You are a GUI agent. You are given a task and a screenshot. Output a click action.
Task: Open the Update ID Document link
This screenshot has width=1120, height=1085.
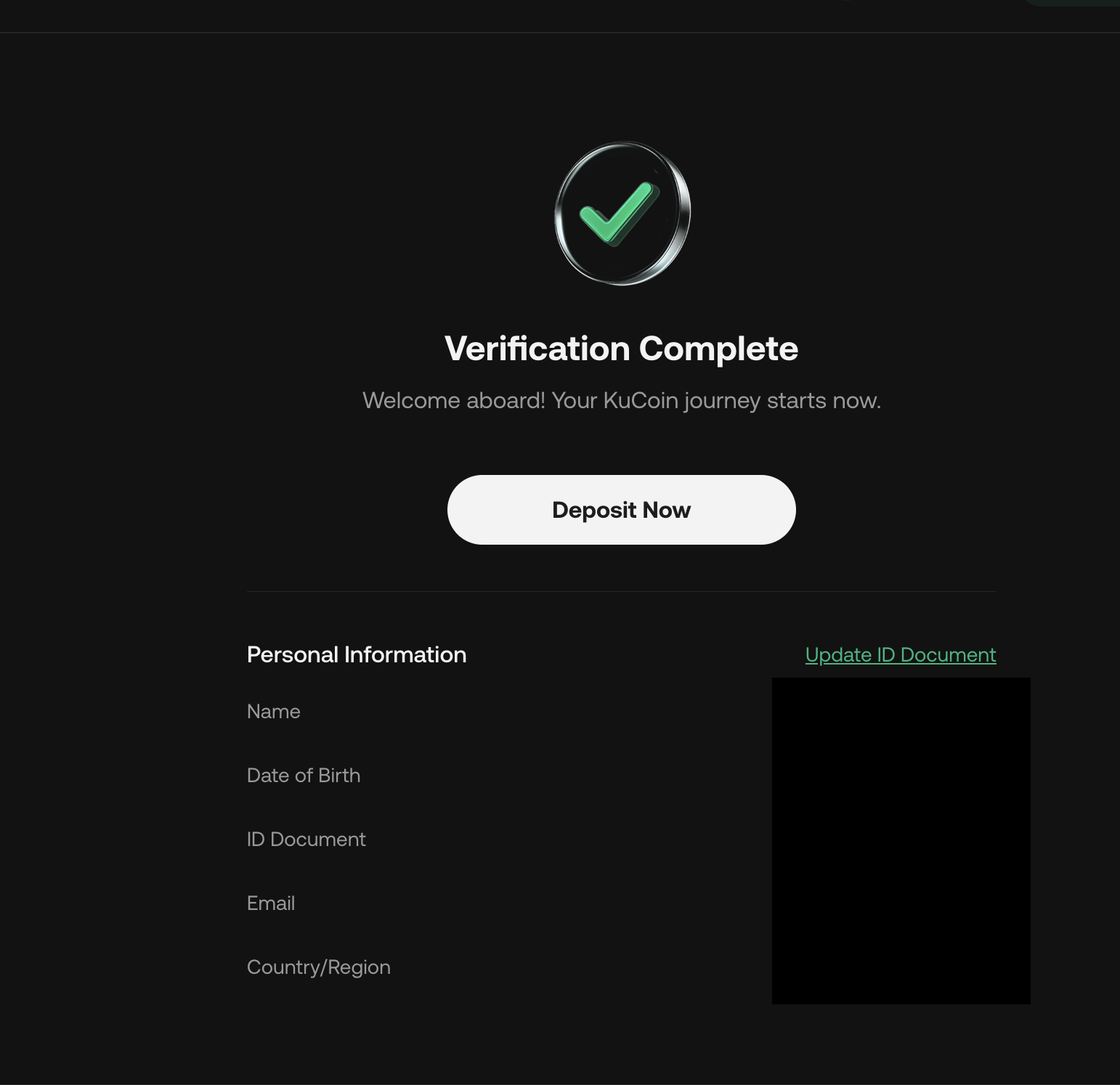click(901, 655)
